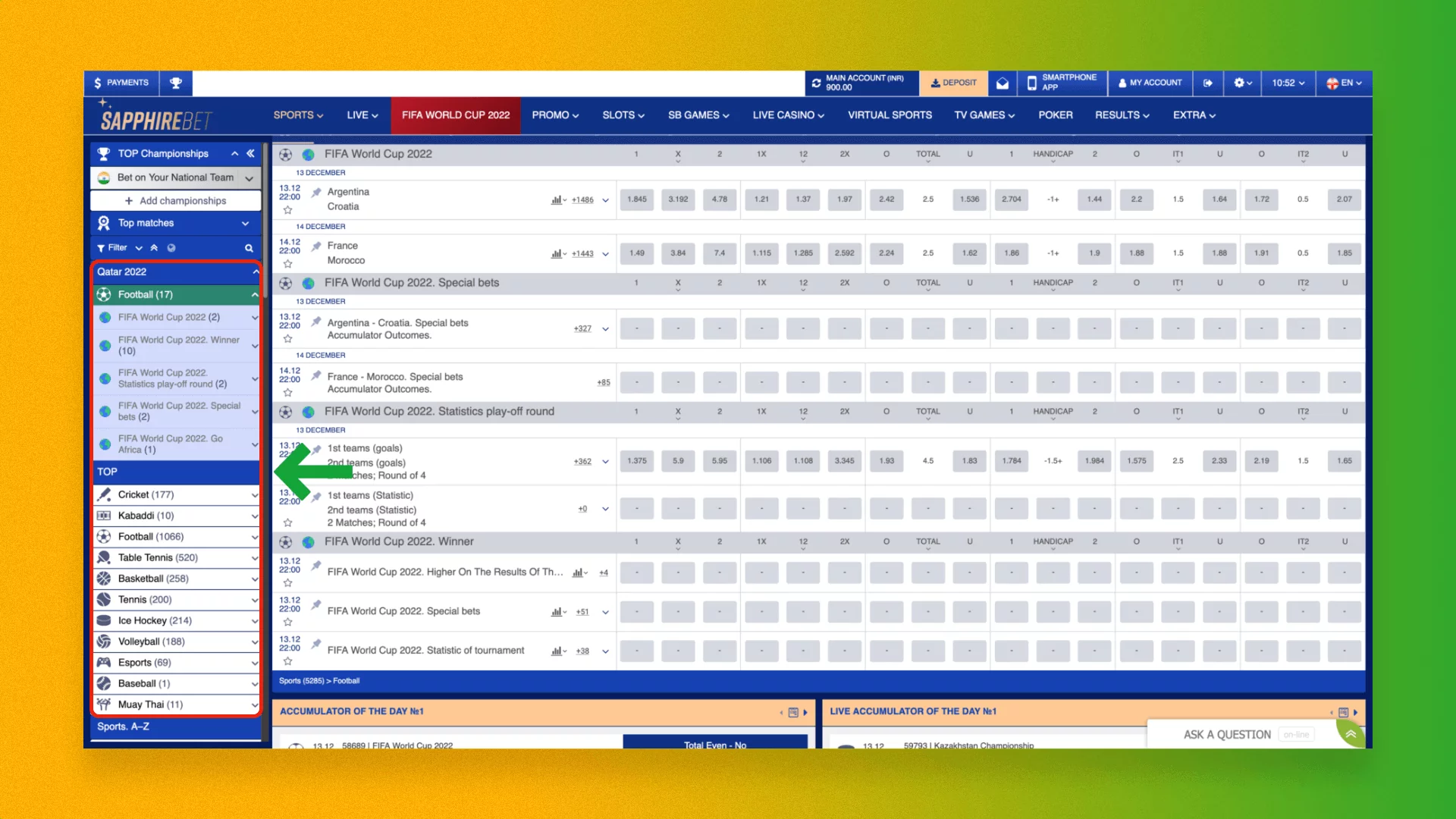Click the search icon in the Filter bar
This screenshot has width=1456, height=819.
(249, 247)
